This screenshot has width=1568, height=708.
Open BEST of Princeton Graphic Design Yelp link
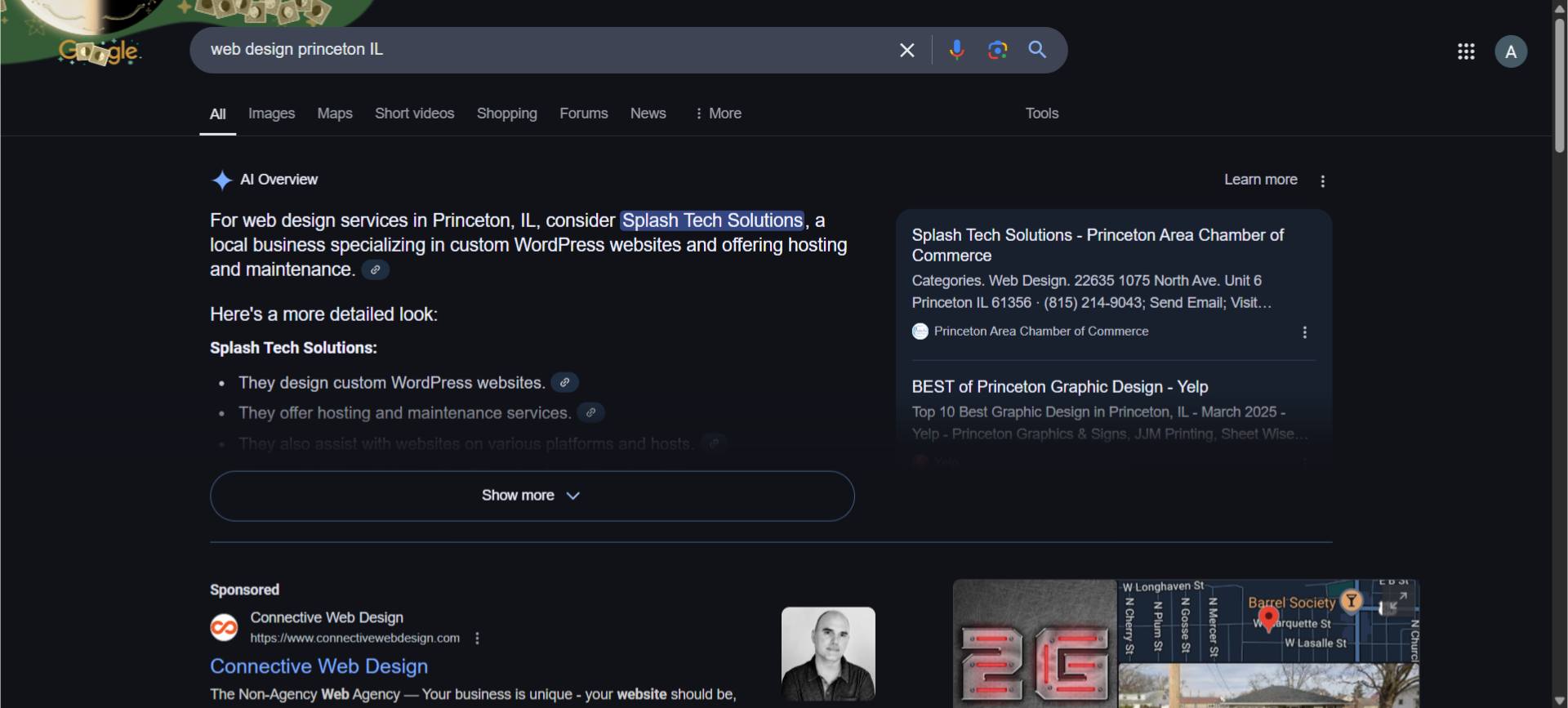(x=1060, y=387)
